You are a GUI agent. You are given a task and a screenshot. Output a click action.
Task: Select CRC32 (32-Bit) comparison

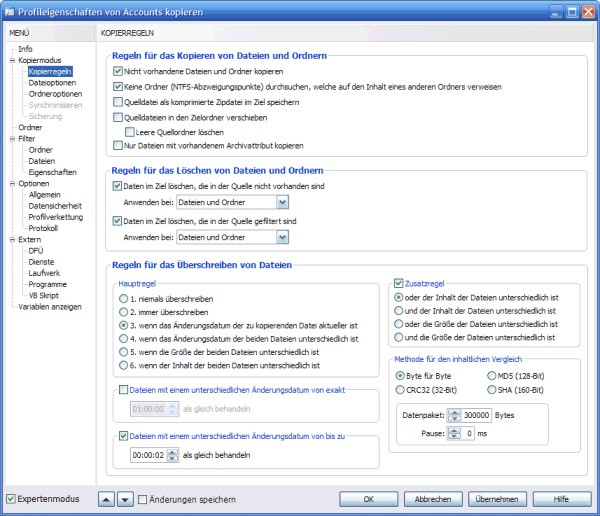pos(399,390)
